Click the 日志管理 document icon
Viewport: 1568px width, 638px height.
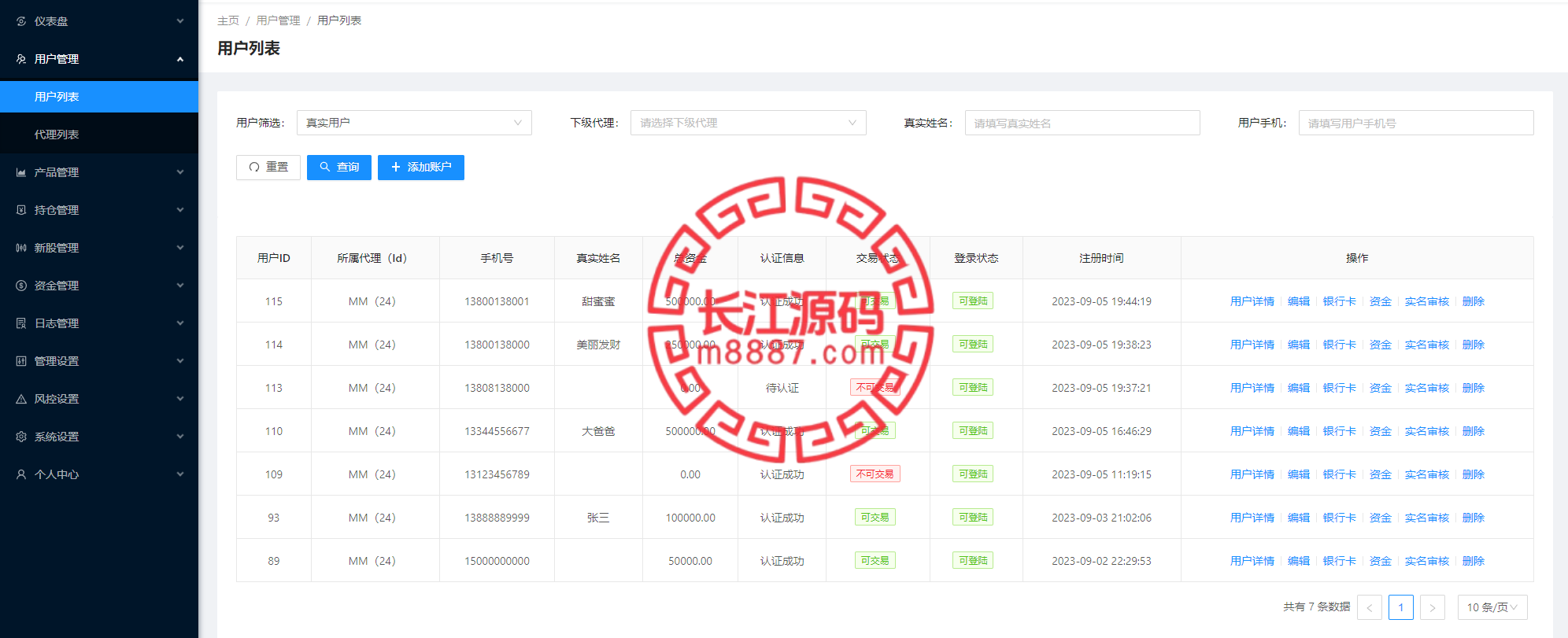coord(21,323)
